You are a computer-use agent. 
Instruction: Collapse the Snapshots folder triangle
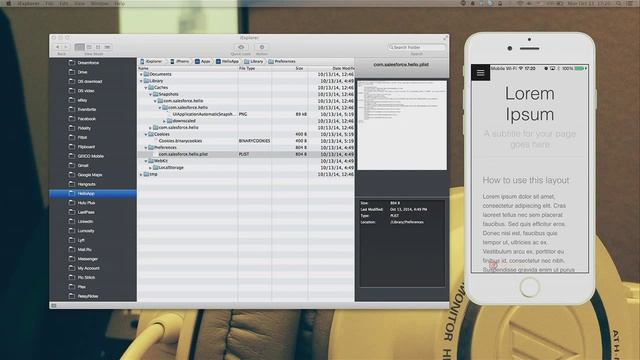pyautogui.click(x=151, y=94)
